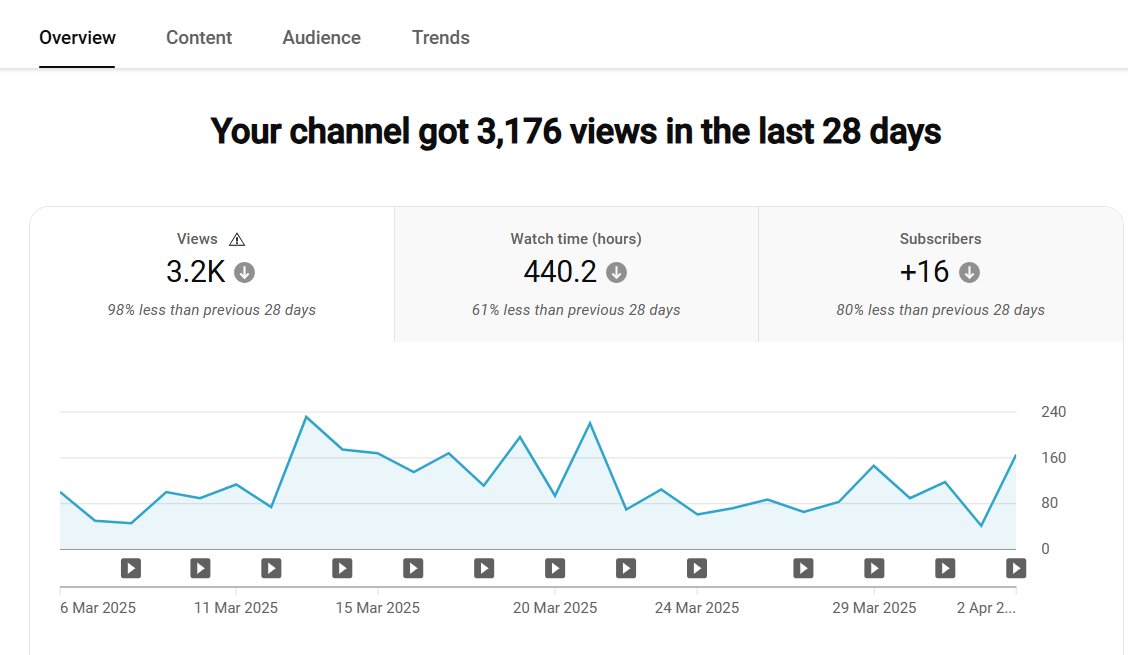
Task: Click the 240 y-axis label
Action: click(x=1053, y=412)
